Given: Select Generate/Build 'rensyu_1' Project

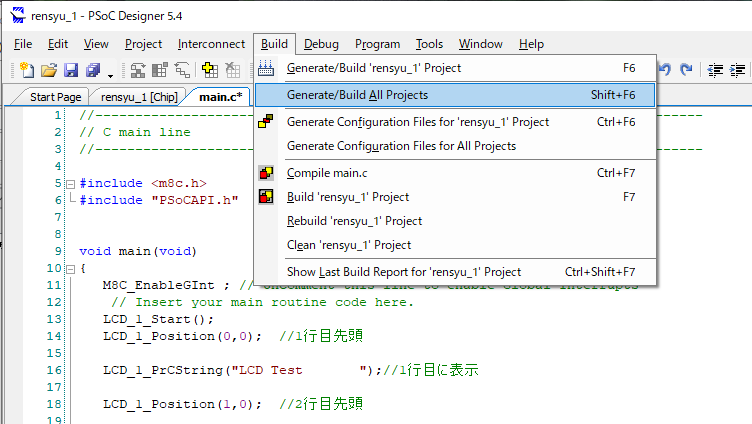Looking at the screenshot, I should click(455, 68).
